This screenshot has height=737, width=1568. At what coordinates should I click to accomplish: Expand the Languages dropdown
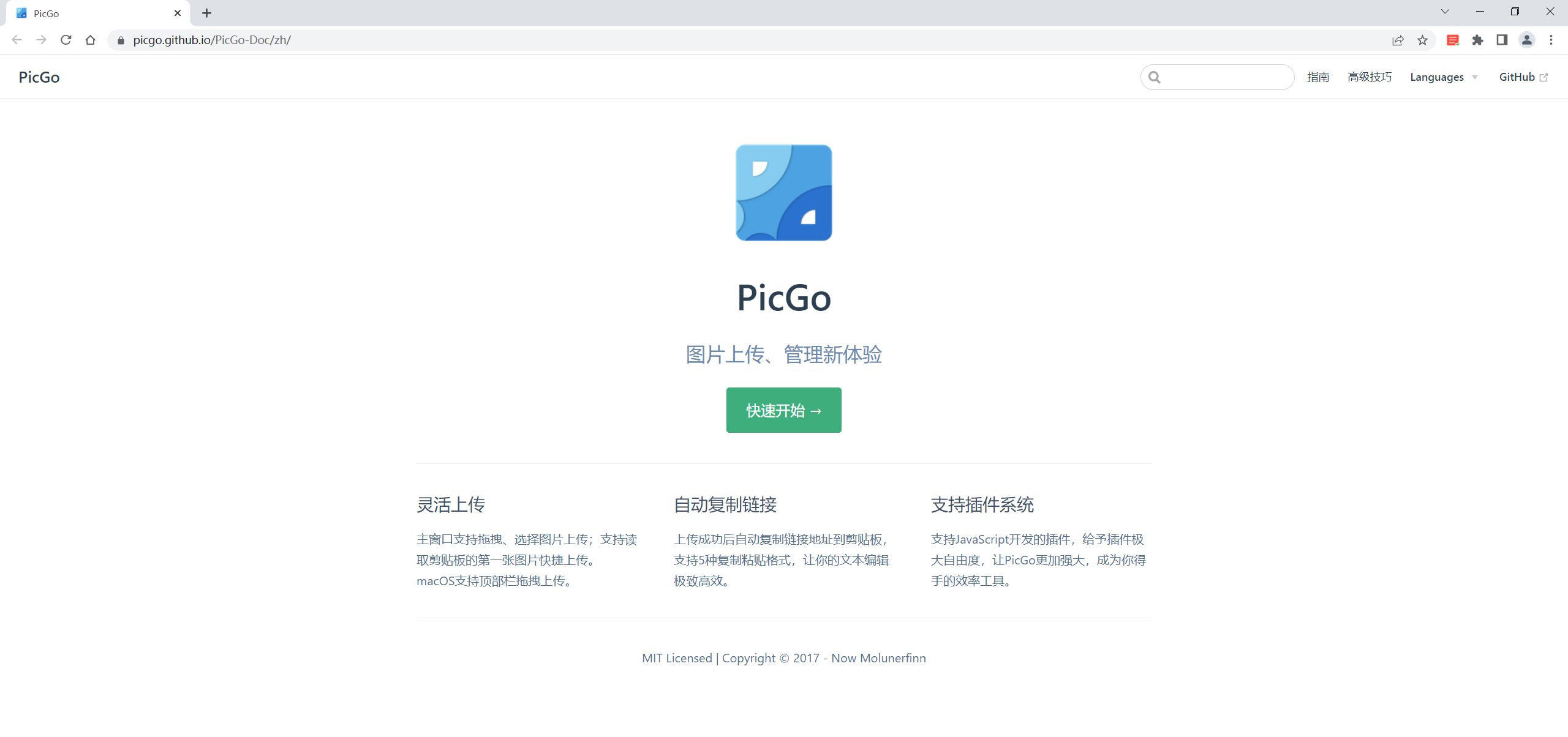coord(1444,77)
